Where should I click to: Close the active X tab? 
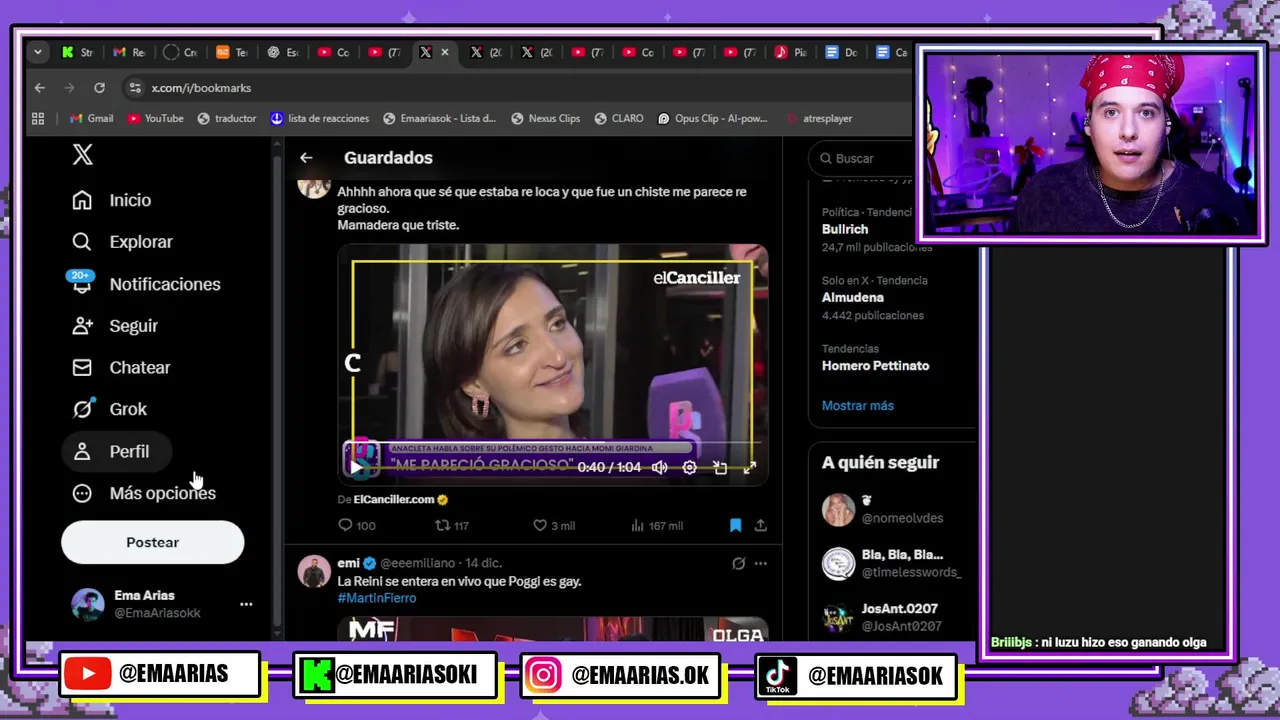(x=445, y=52)
